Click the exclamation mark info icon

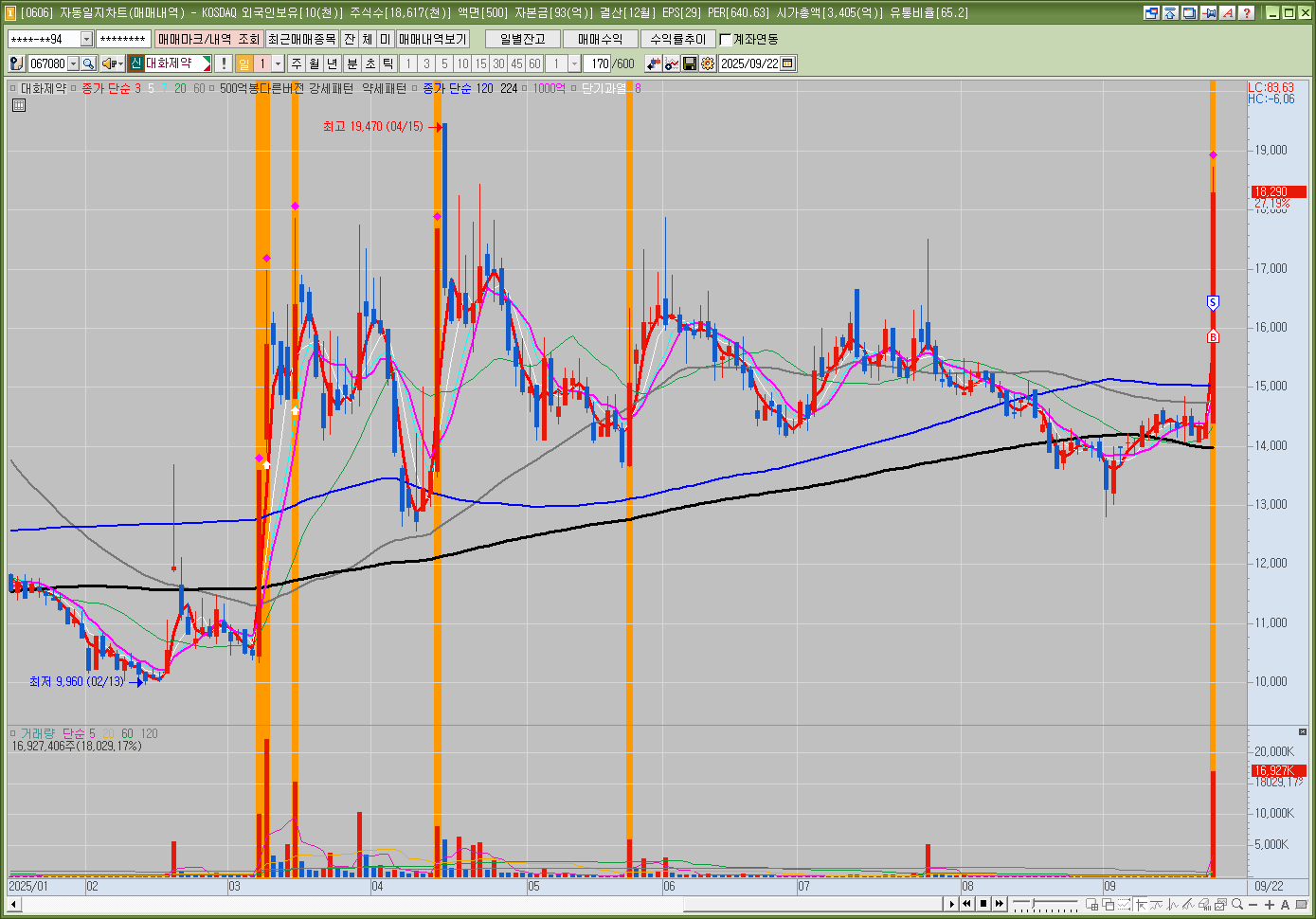(224, 63)
